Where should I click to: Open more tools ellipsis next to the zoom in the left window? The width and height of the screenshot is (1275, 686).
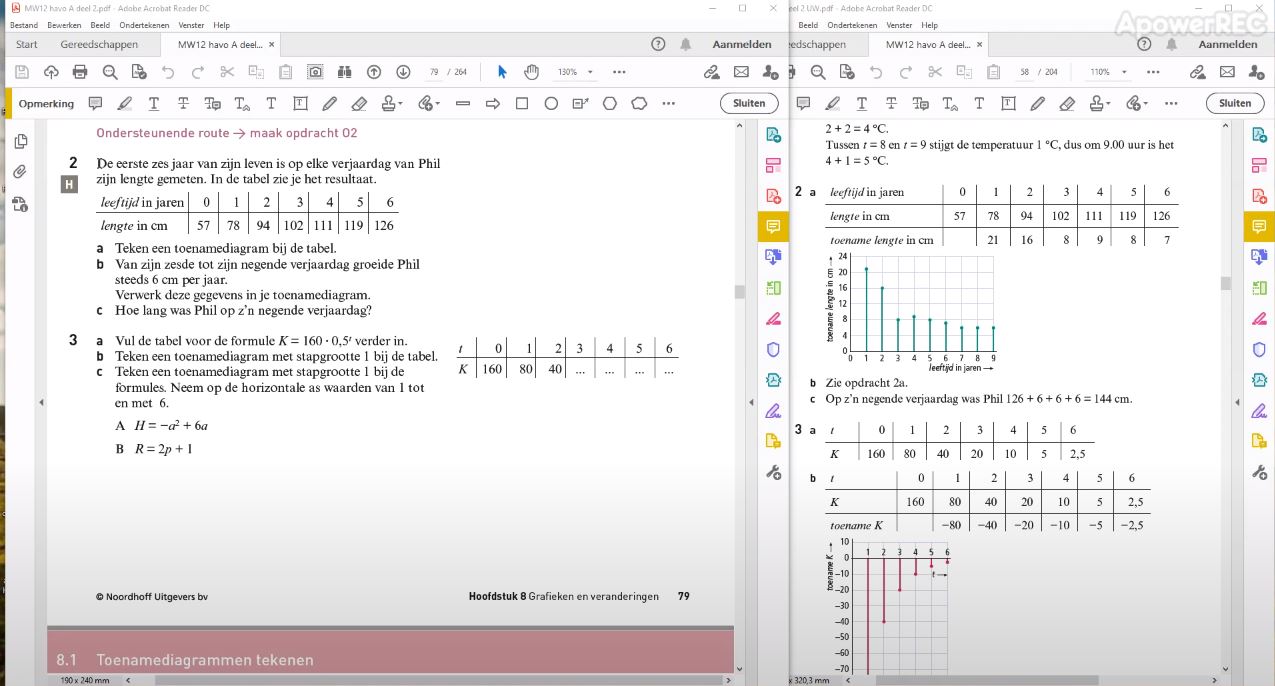619,72
